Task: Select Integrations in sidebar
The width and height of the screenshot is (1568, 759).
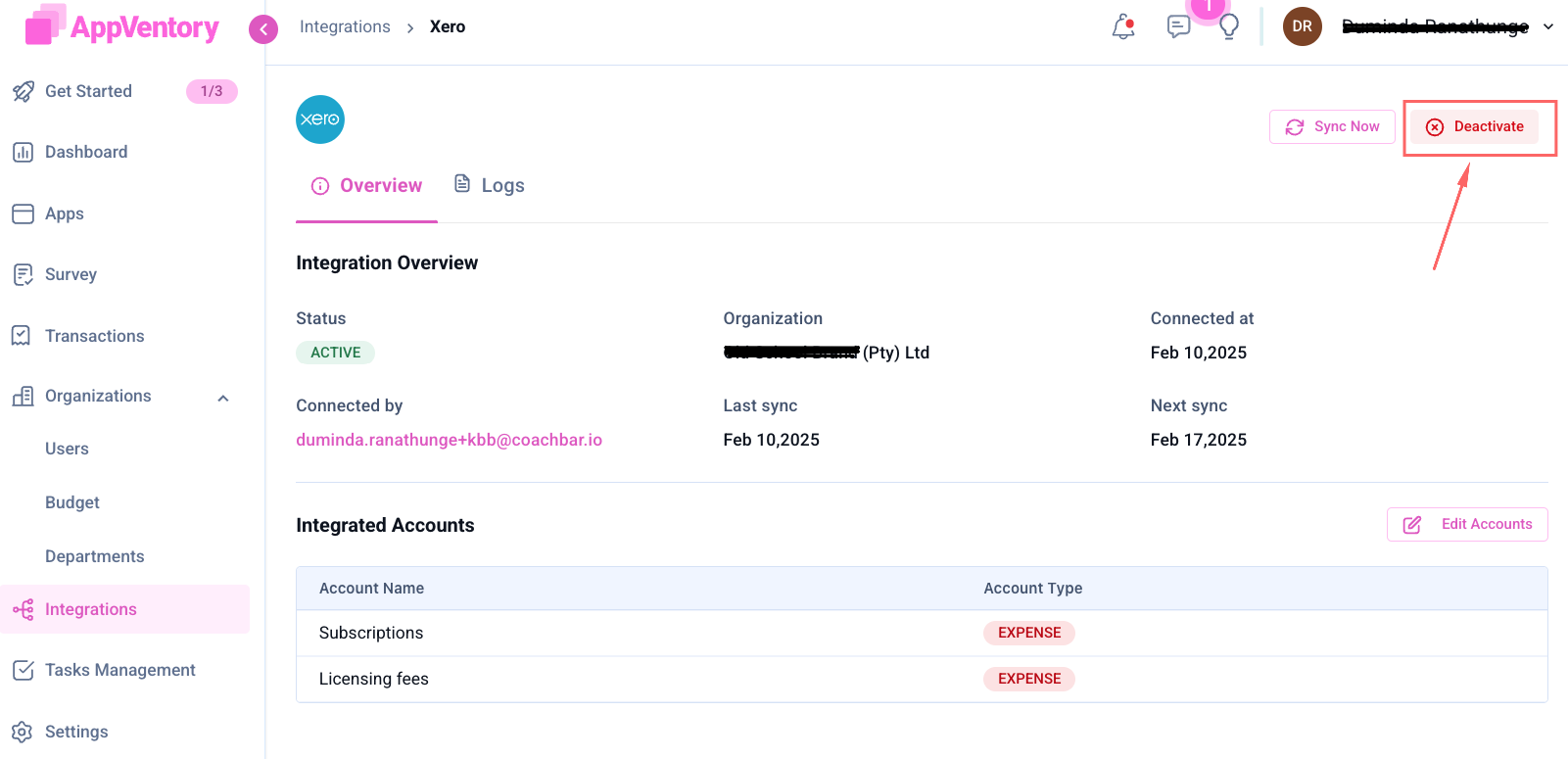Action: pos(124,609)
